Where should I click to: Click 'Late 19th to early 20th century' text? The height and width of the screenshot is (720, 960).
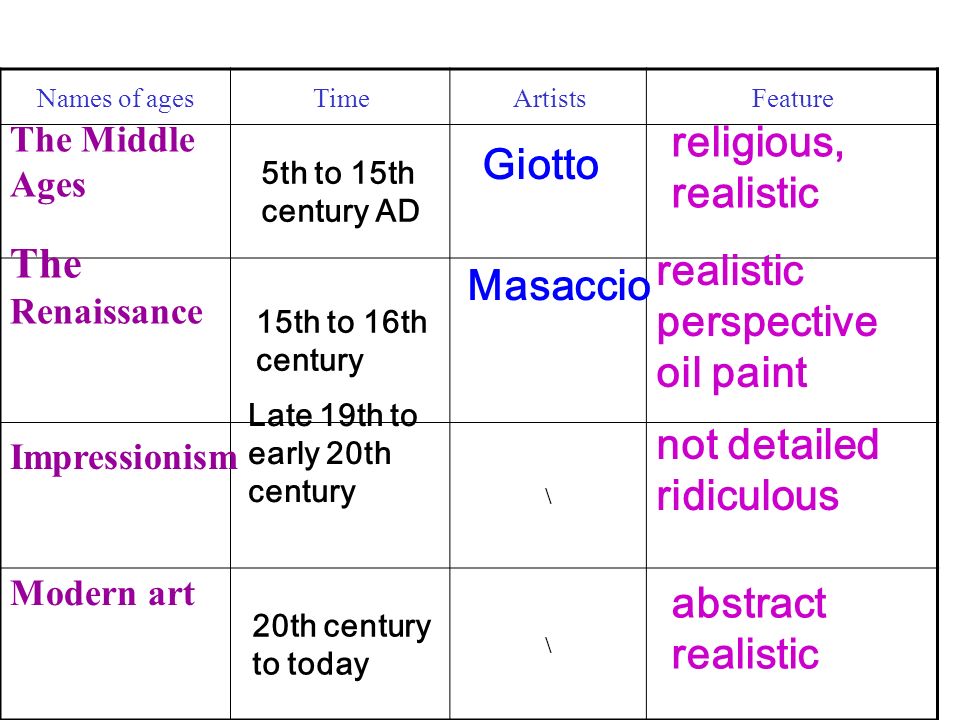[x=333, y=454]
